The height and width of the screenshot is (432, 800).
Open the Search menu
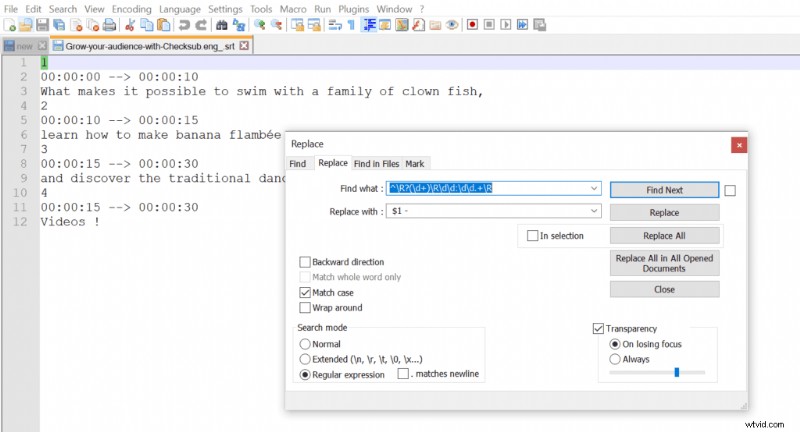pyautogui.click(x=63, y=9)
